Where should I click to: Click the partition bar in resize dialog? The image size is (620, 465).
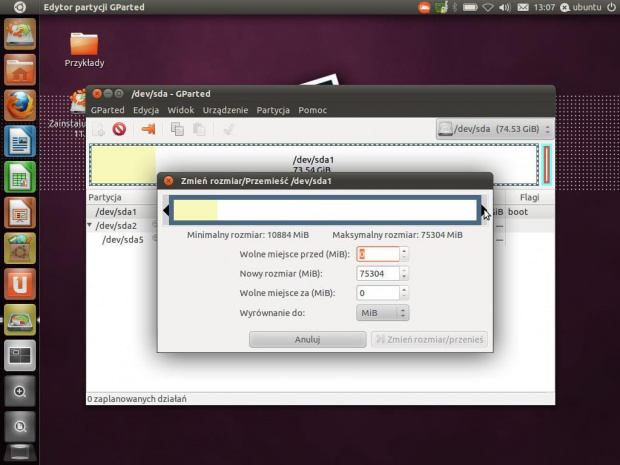pos(325,210)
